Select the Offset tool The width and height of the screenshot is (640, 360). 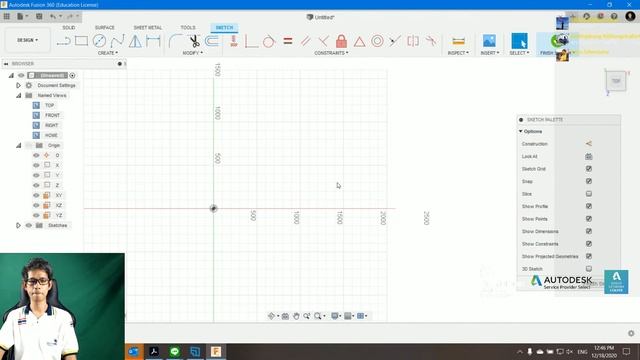(x=212, y=41)
